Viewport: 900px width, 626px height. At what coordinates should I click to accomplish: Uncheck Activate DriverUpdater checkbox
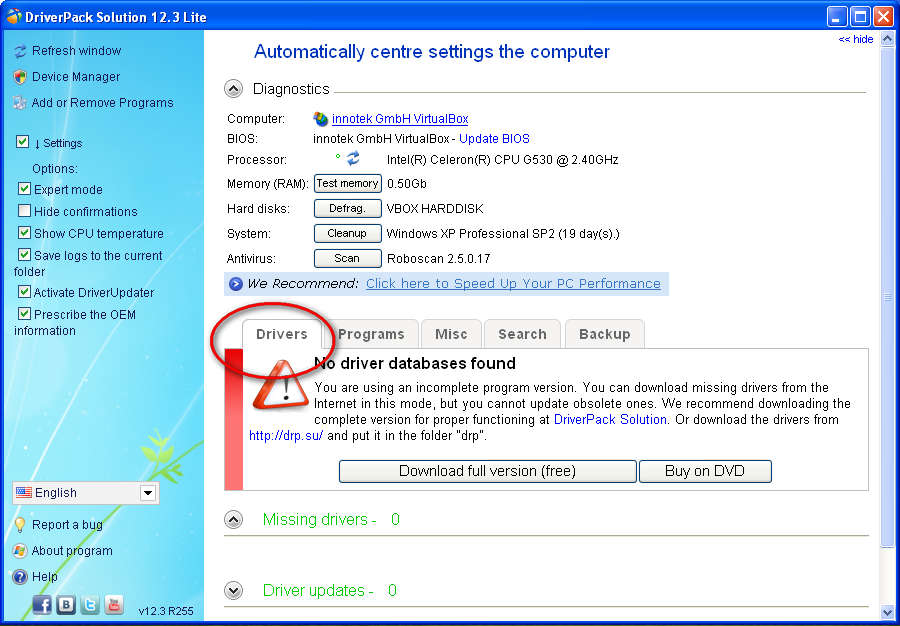pyautogui.click(x=24, y=291)
